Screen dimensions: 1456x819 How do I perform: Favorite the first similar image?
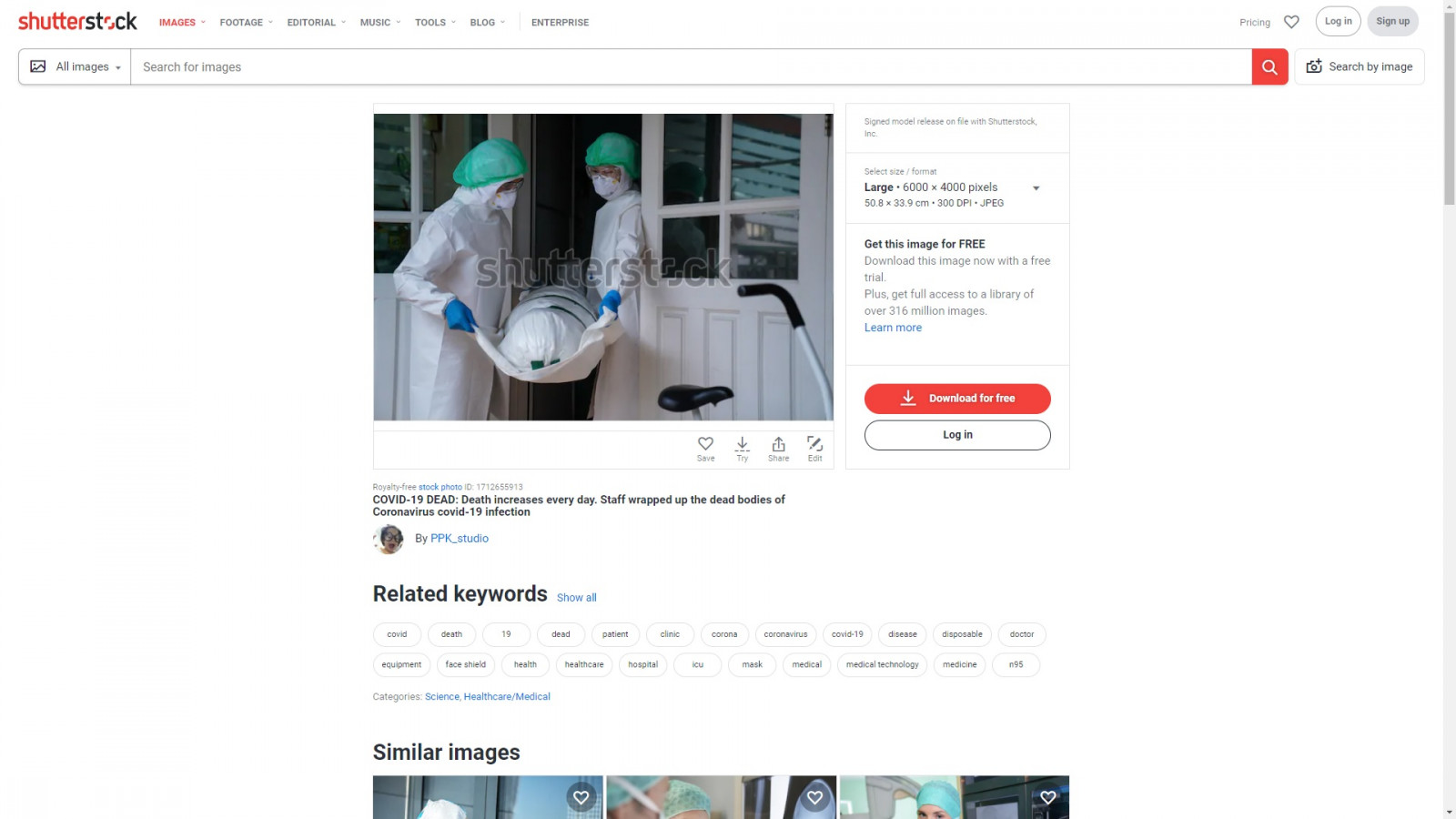[581, 797]
